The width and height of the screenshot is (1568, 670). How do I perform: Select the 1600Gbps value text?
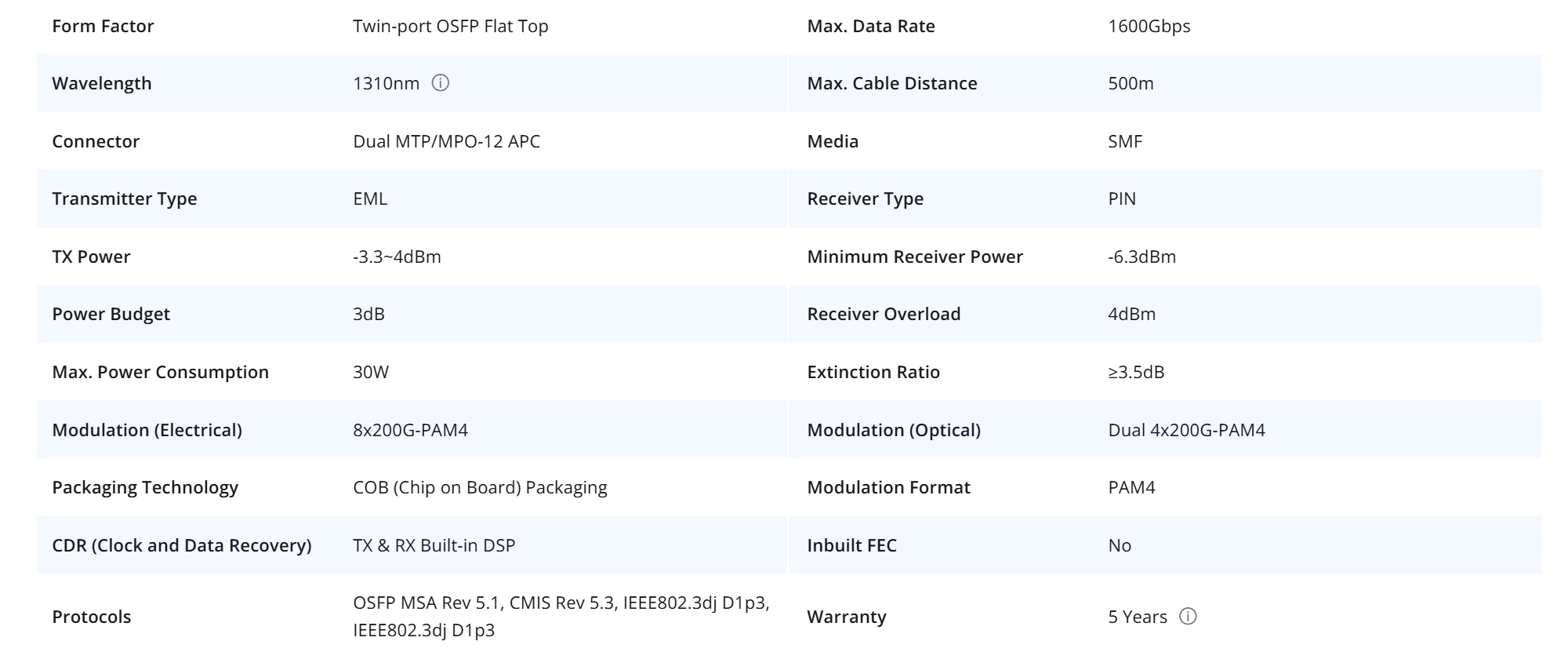pos(1149,26)
